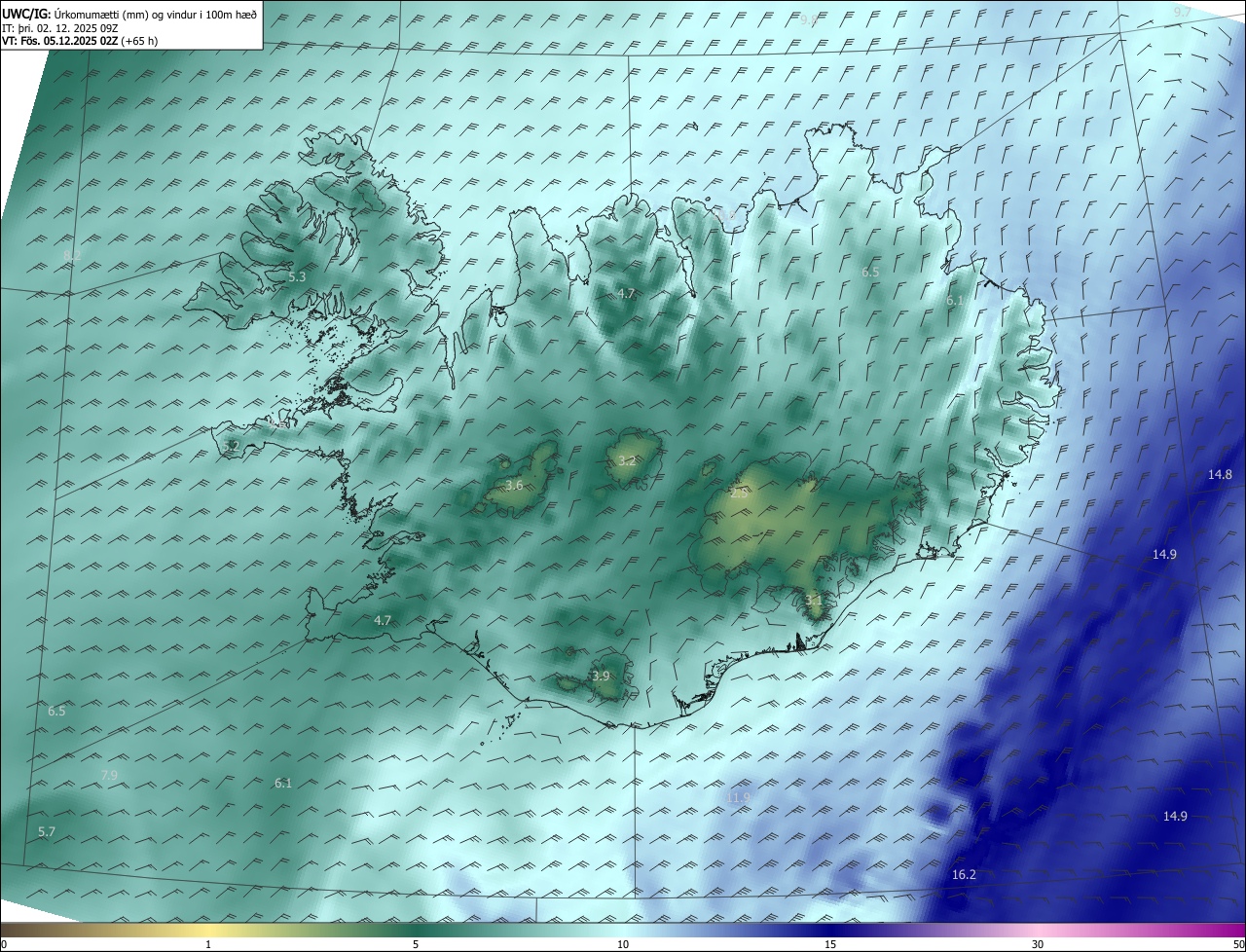The image size is (1246, 952).
Task: Click the 0 tick on the color scale
Action: pyautogui.click(x=4, y=944)
